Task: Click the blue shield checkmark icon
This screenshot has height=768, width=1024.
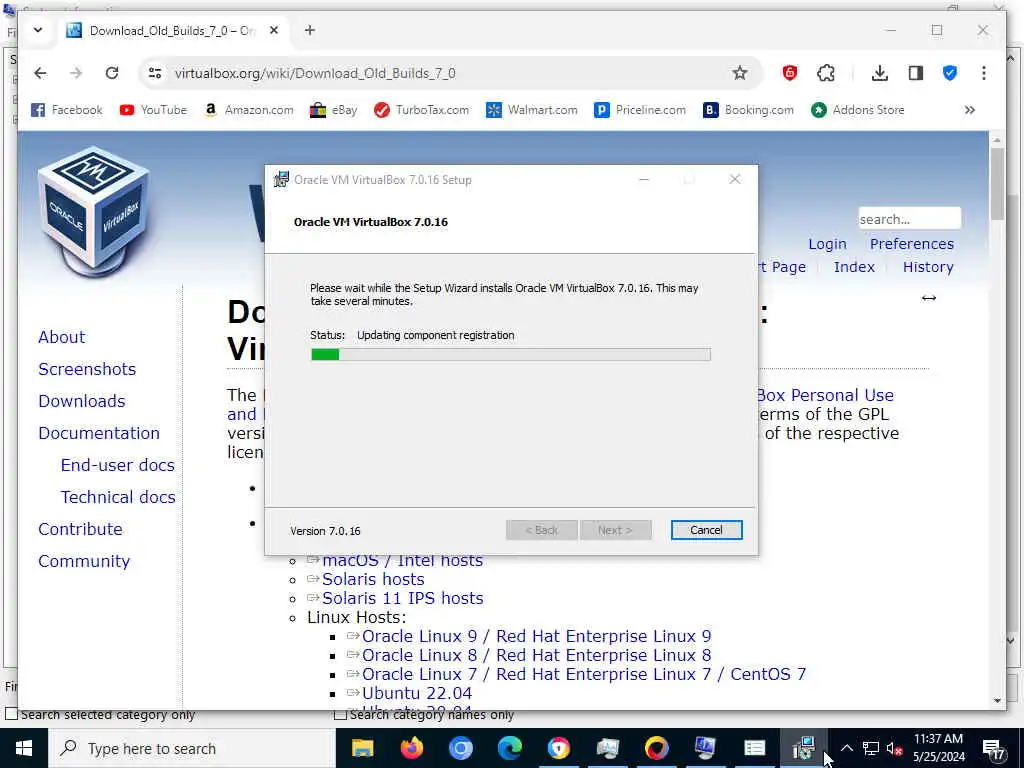Action: tap(950, 73)
